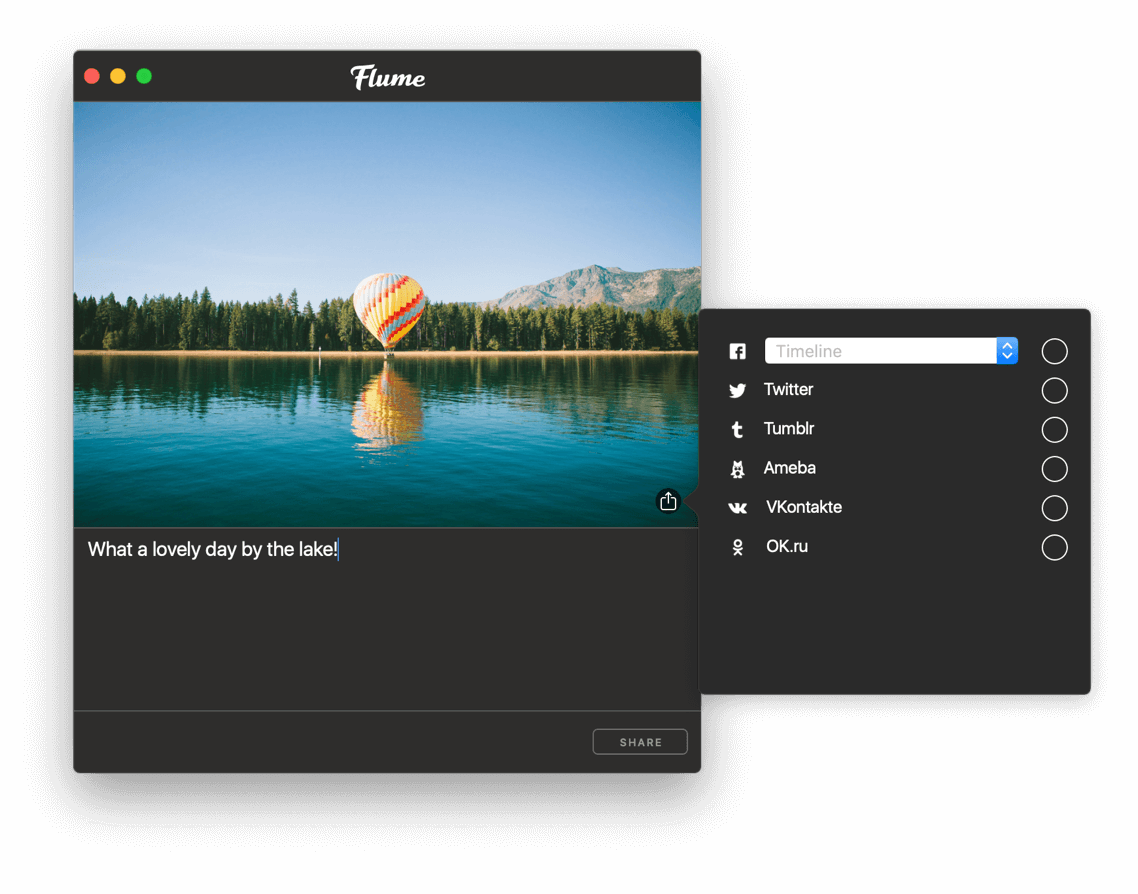This screenshot has width=1138, height=894.
Task: Select the VKontakte label
Action: (x=804, y=507)
